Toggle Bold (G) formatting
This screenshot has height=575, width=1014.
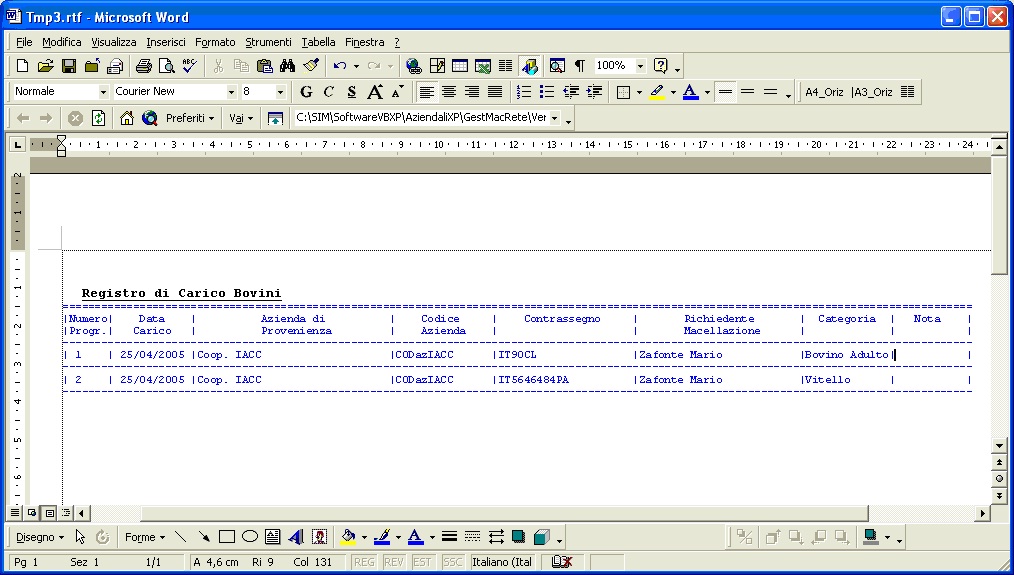tap(306, 92)
